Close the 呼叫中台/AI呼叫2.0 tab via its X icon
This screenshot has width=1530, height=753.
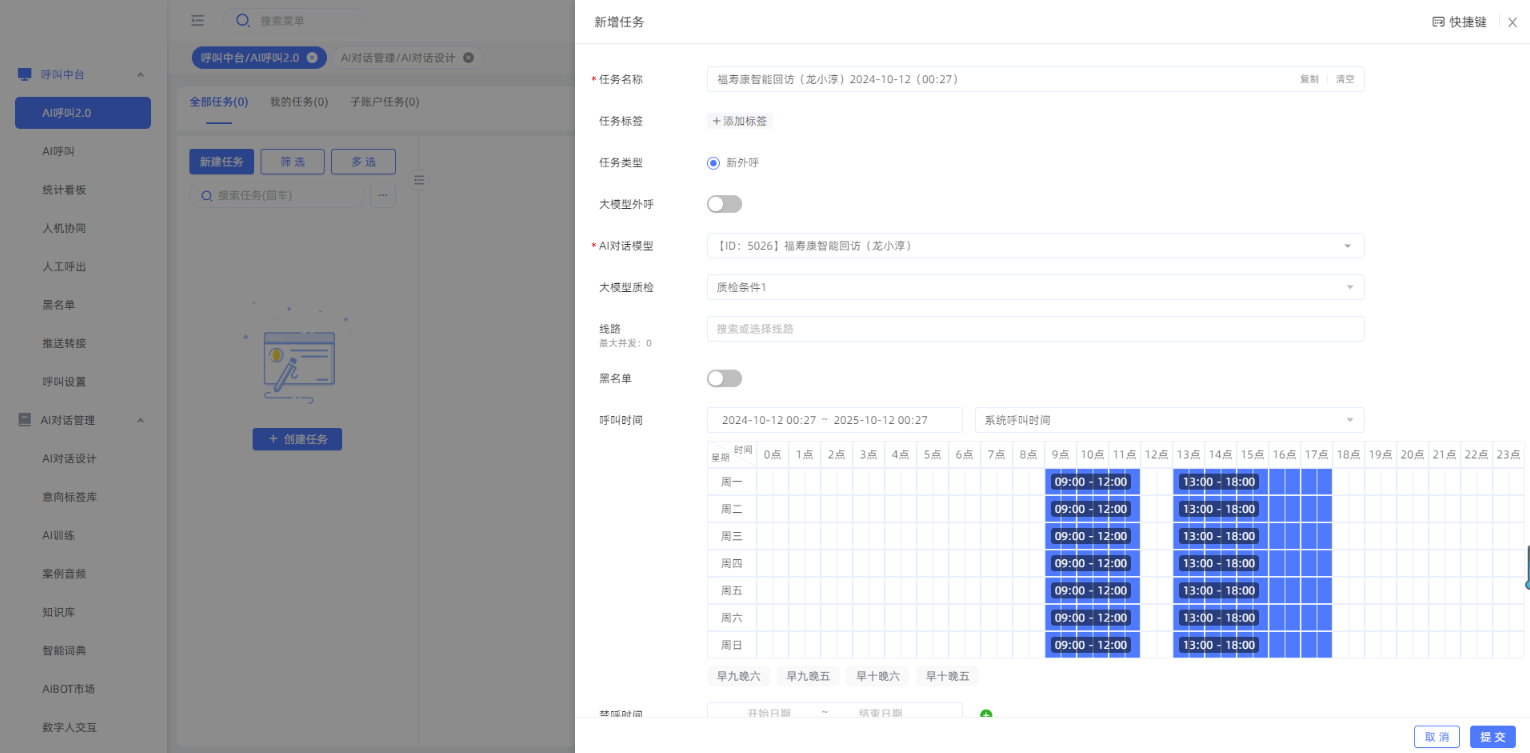pos(312,58)
